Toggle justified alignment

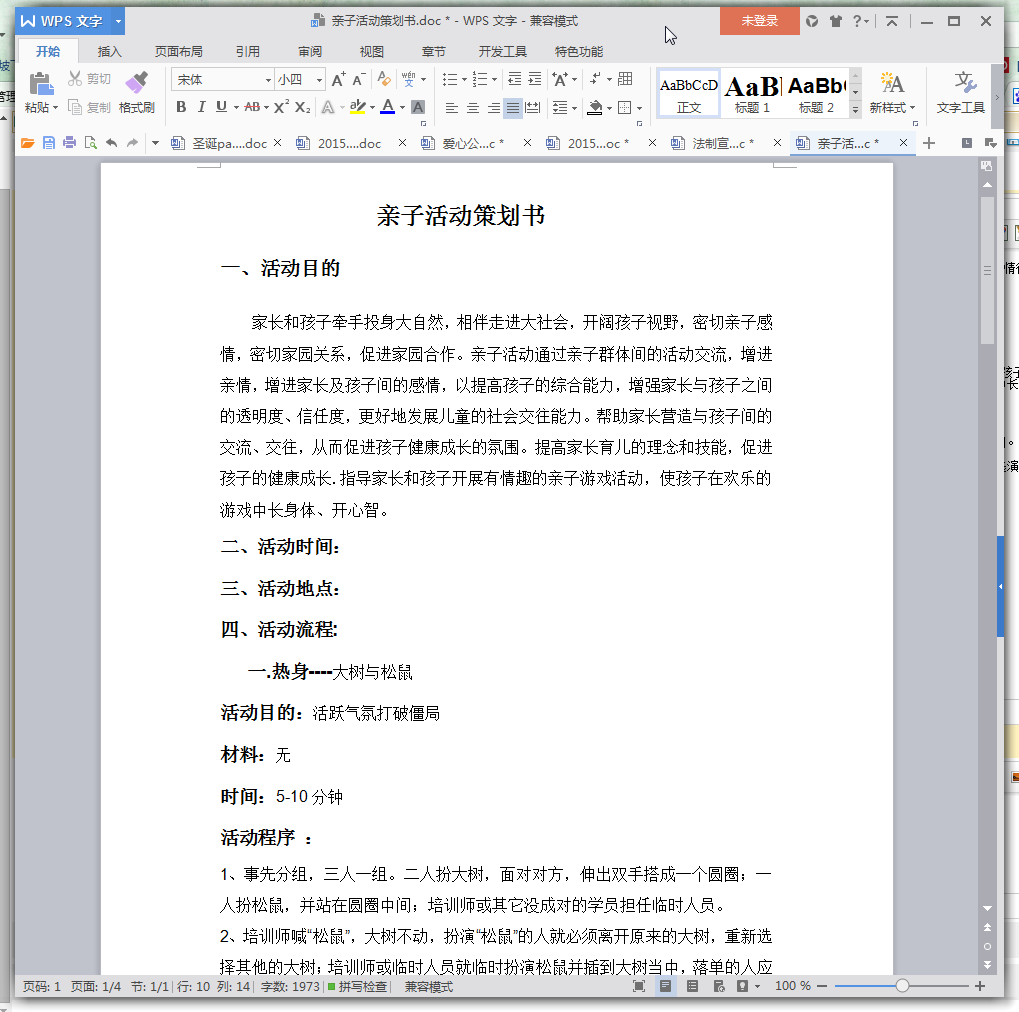click(513, 107)
